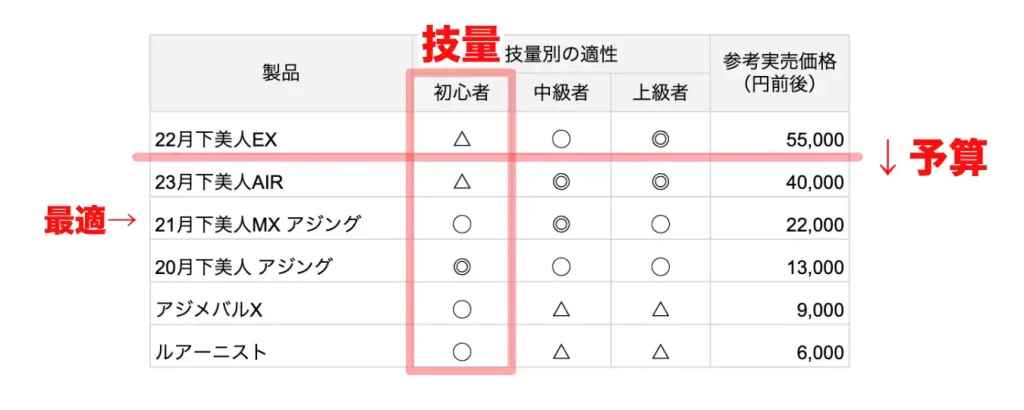
Task: Click the double circle for 20月下美人 アジング beginner
Action: coord(462,266)
